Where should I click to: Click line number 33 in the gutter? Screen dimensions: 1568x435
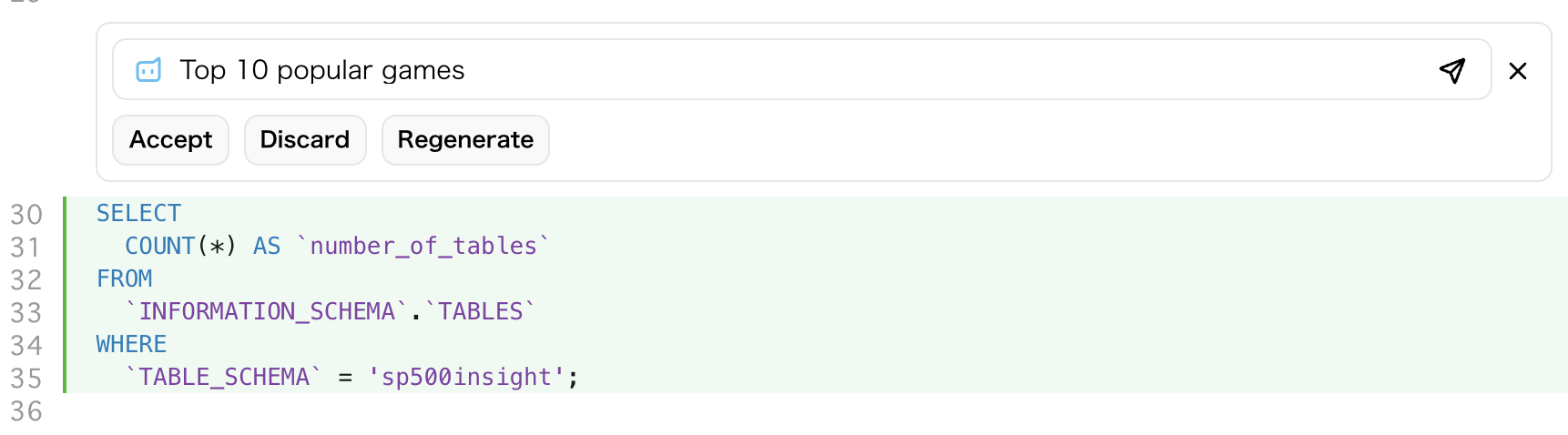pos(26,313)
